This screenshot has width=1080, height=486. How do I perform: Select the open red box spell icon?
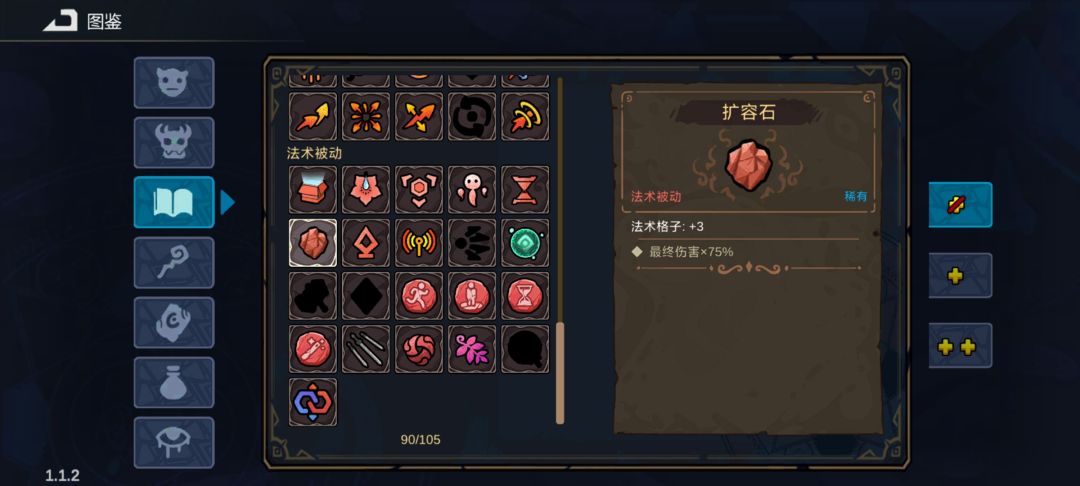[313, 189]
